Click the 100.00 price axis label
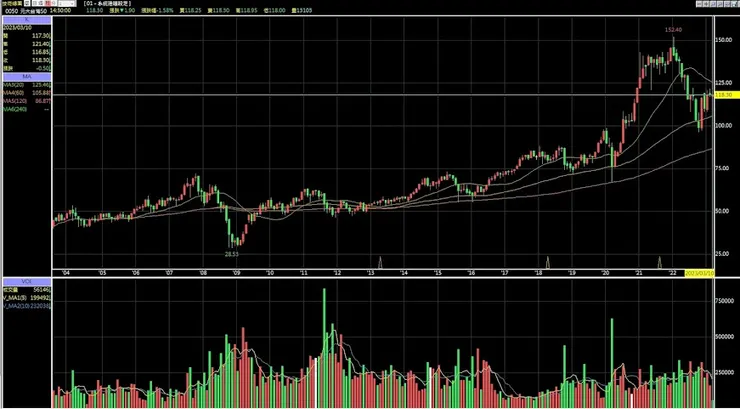 point(726,125)
